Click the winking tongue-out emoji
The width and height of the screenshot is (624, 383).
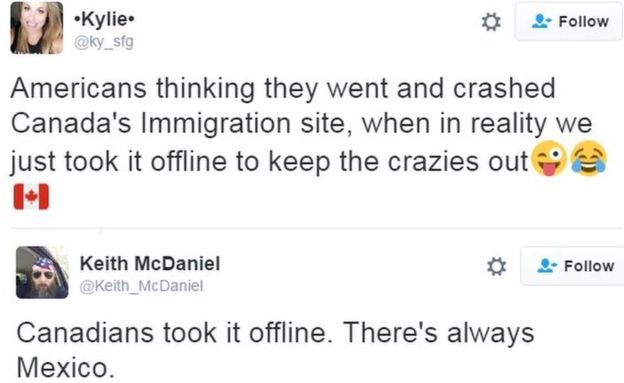coord(550,158)
